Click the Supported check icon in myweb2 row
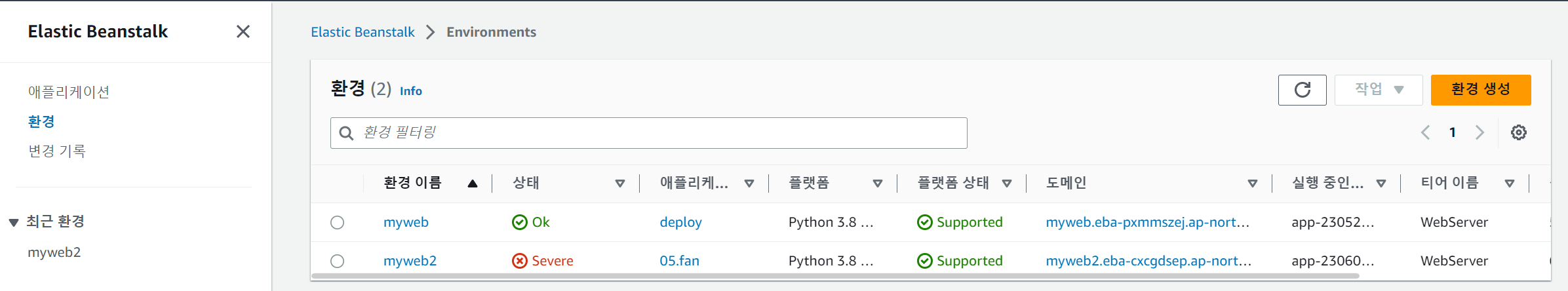The image size is (1568, 291). tap(924, 261)
